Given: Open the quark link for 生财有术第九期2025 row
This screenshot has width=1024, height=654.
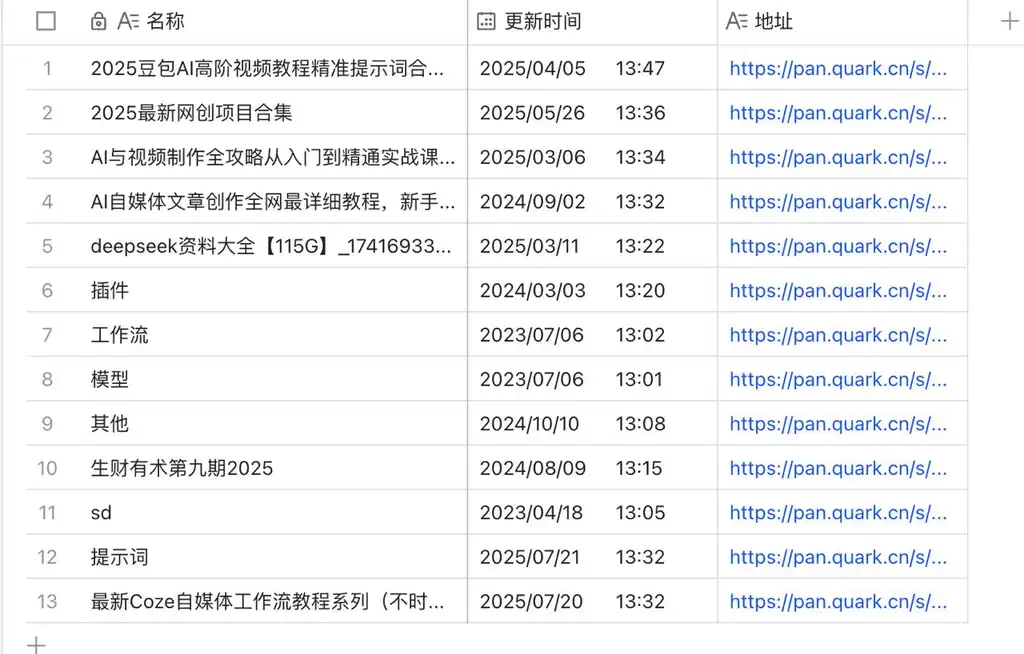Looking at the screenshot, I should [838, 468].
